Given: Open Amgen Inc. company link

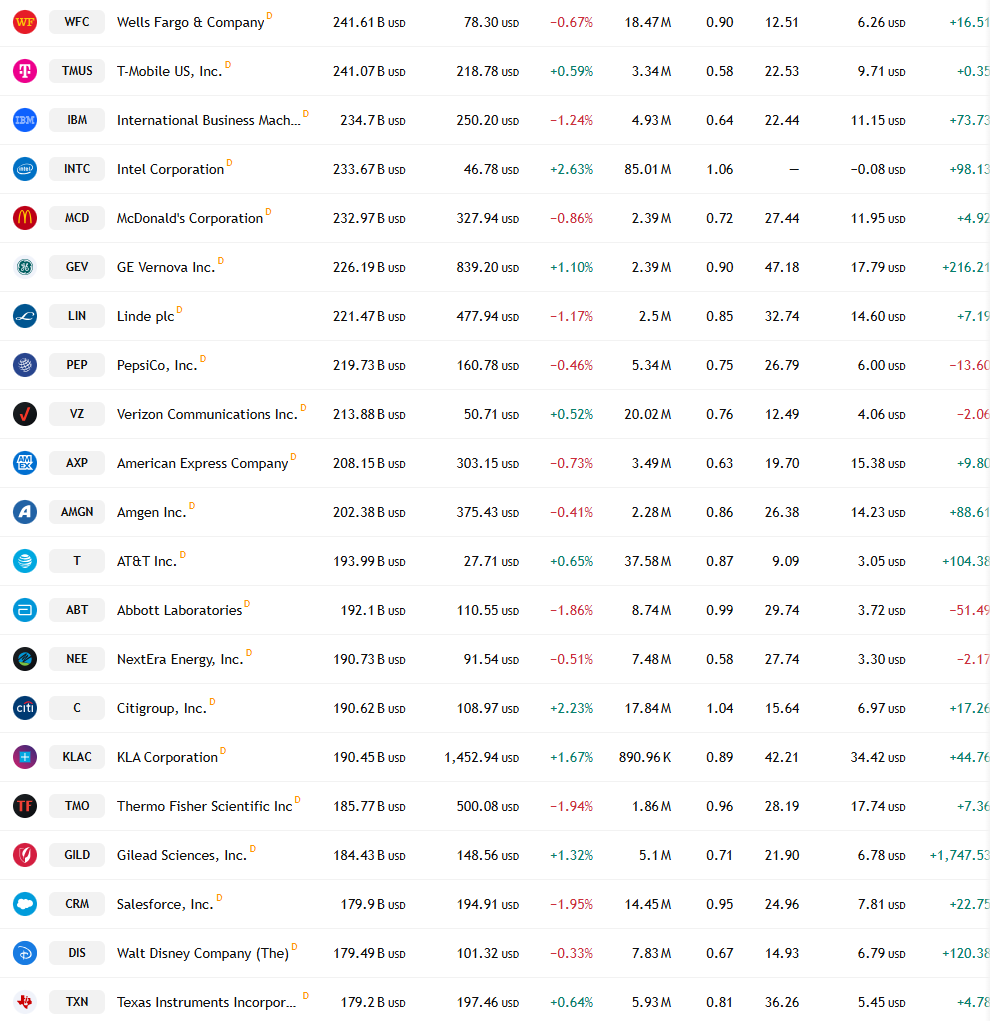Looking at the screenshot, I should [151, 512].
